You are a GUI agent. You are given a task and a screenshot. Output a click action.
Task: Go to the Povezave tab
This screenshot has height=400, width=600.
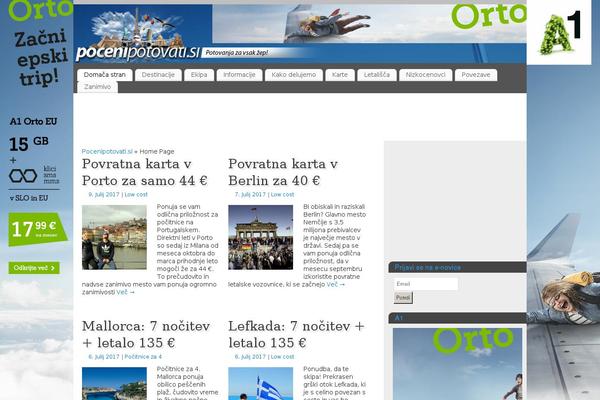point(476,75)
